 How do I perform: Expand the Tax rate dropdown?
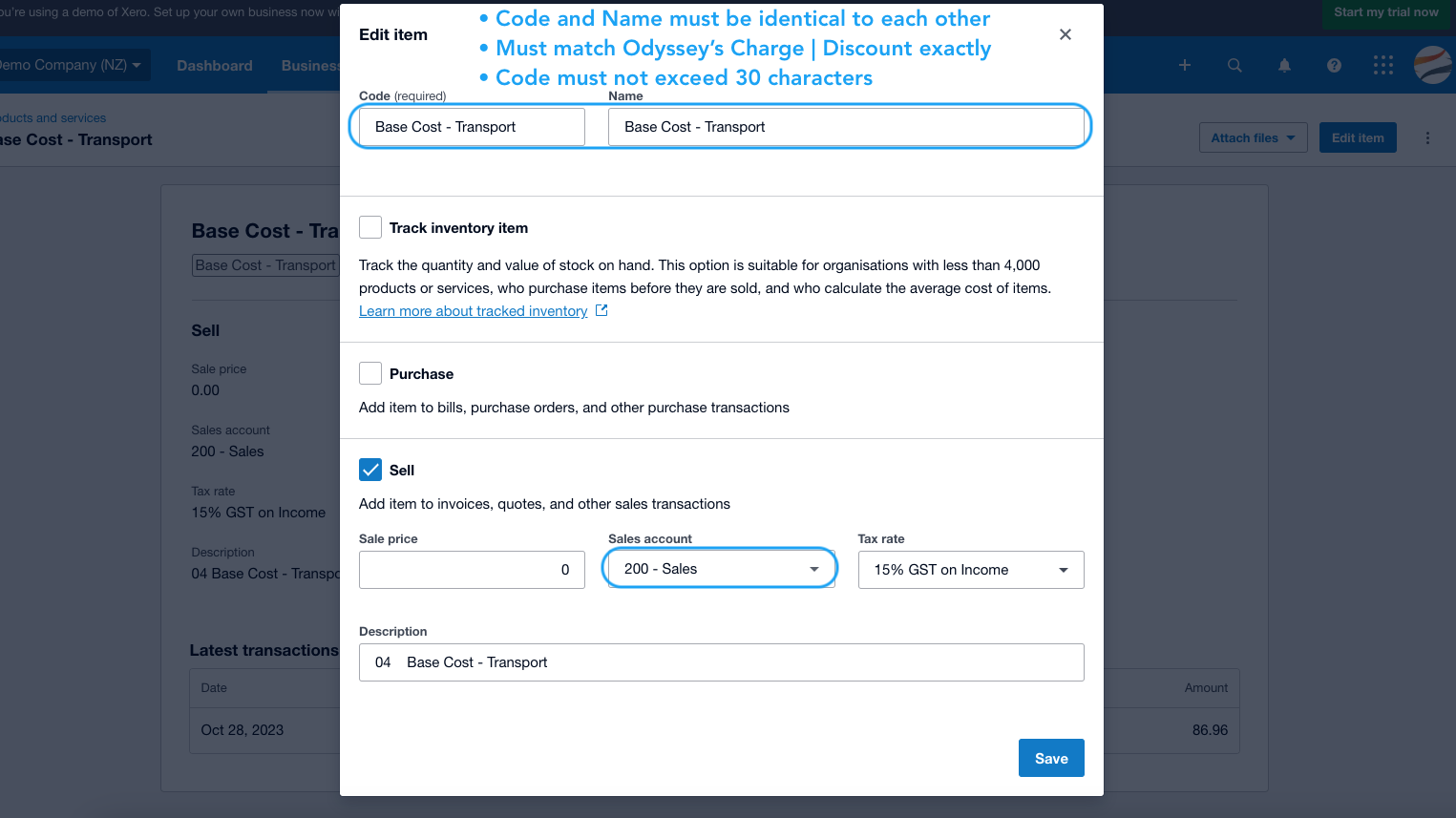(971, 570)
